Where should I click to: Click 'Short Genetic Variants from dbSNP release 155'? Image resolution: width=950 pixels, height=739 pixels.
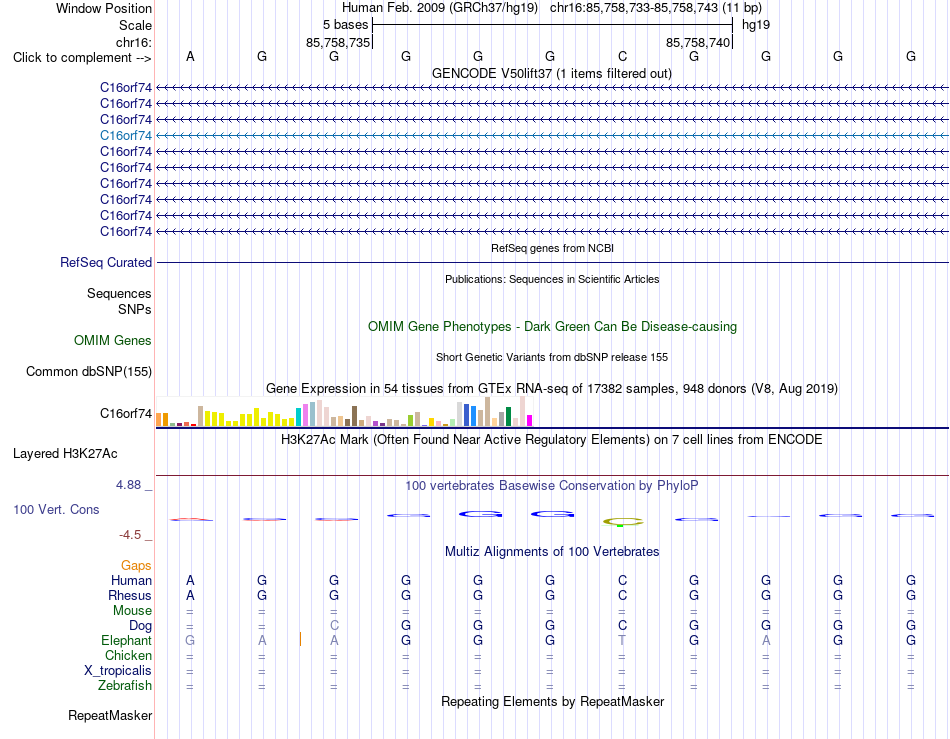click(x=552, y=357)
